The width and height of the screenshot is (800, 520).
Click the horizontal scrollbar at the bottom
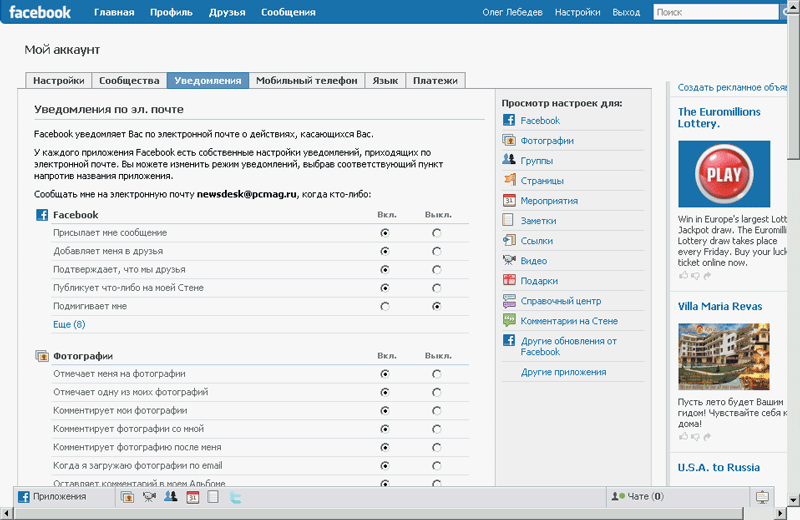[400, 513]
